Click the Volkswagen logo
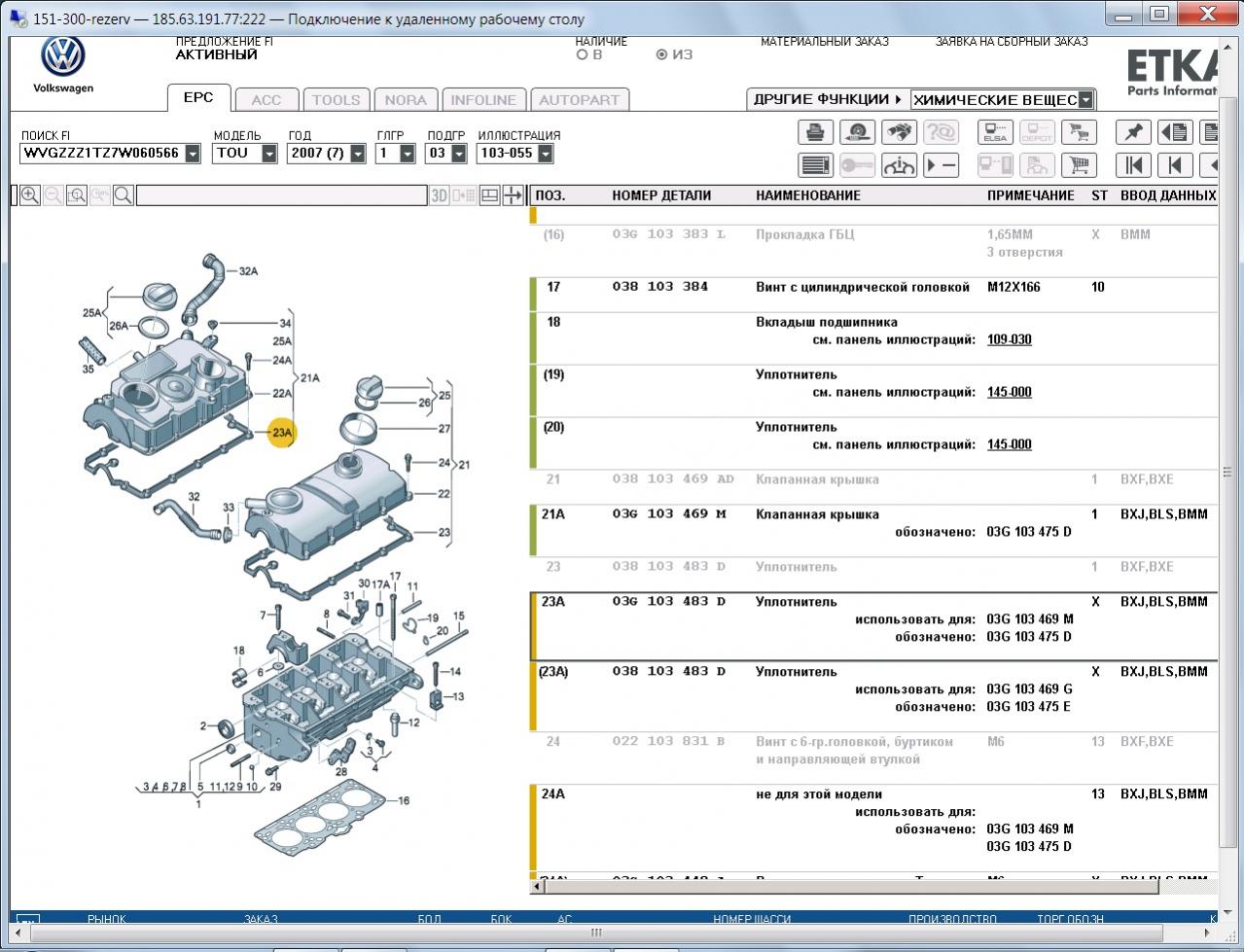 pos(63,57)
